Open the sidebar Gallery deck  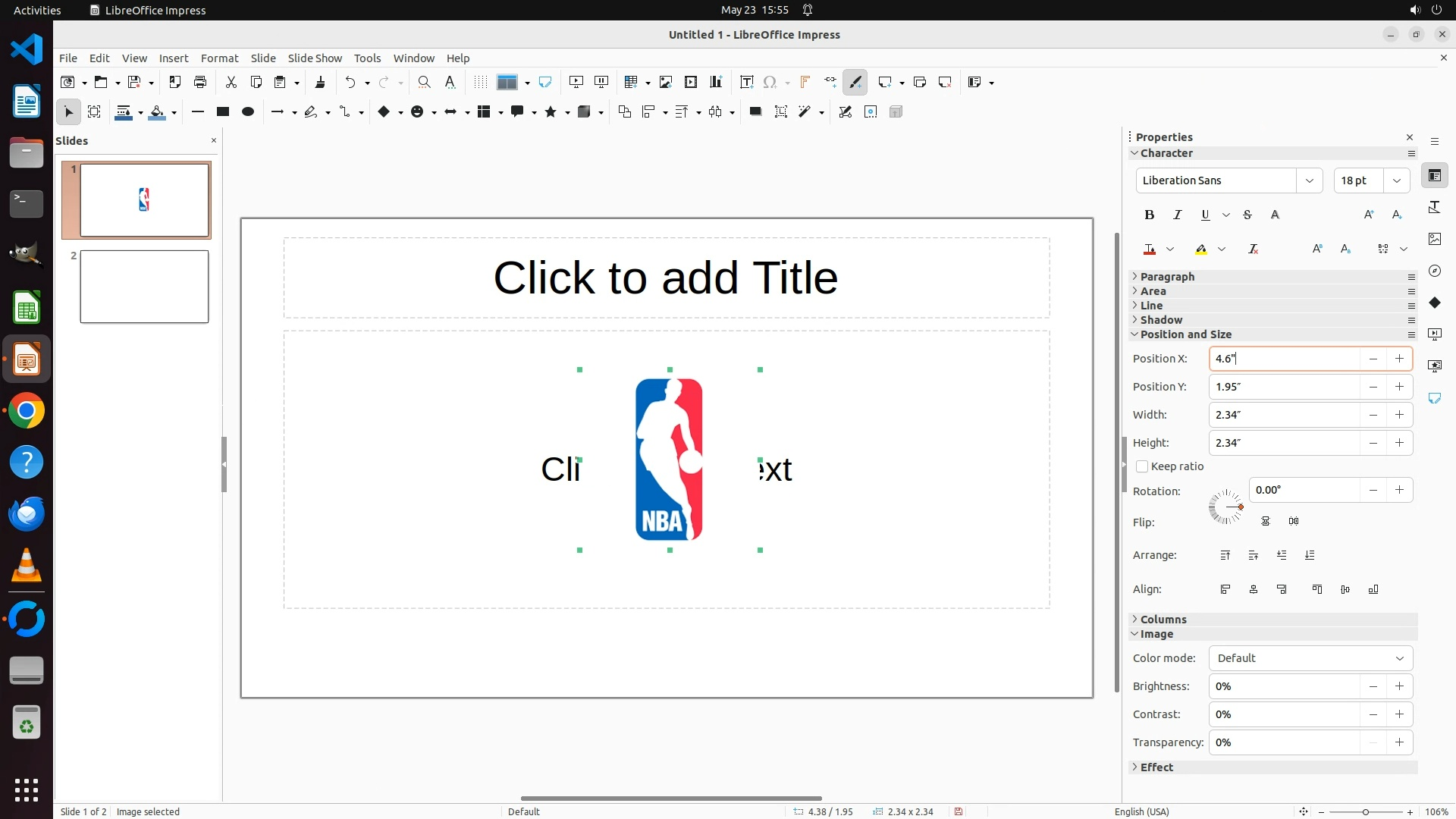[x=1434, y=239]
